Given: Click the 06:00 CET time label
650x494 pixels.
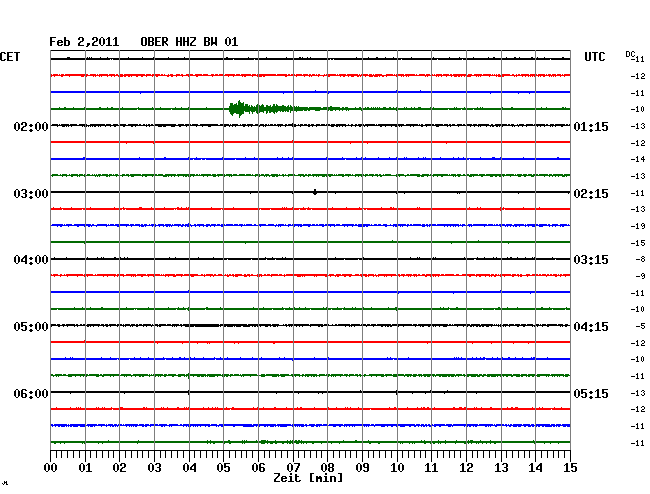Looking at the screenshot, I should click(x=31, y=393).
